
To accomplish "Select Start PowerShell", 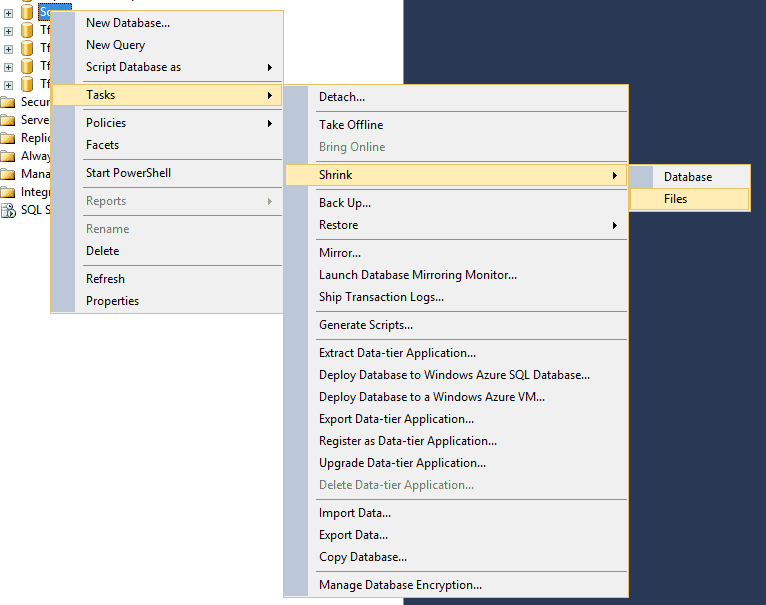I will [x=167, y=173].
